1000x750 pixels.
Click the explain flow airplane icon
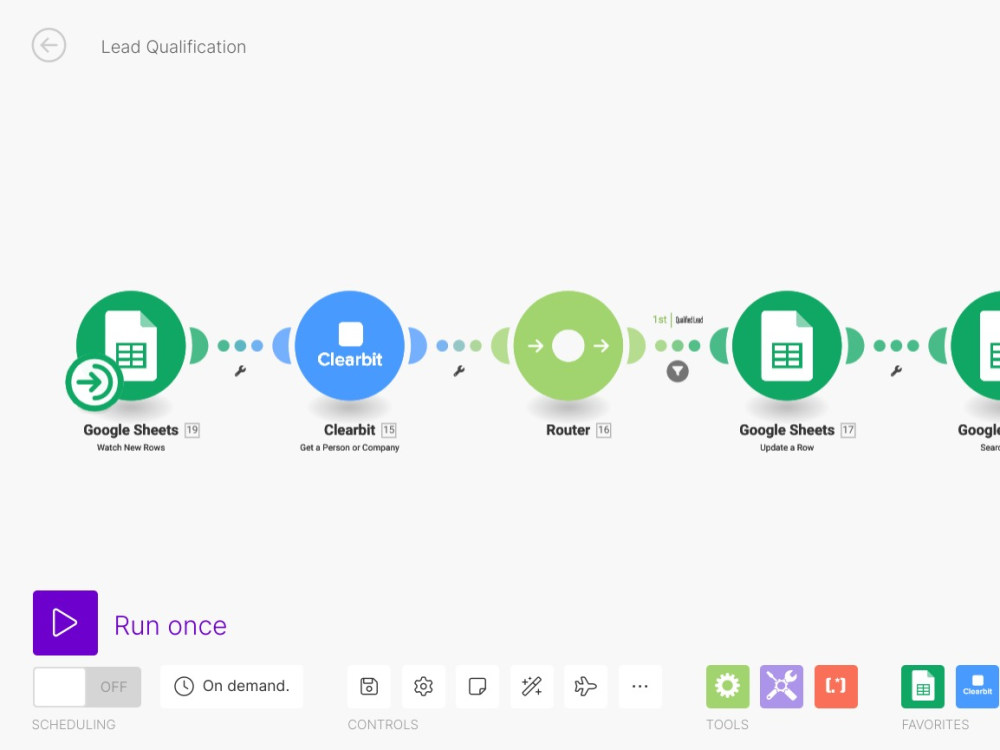(585, 686)
